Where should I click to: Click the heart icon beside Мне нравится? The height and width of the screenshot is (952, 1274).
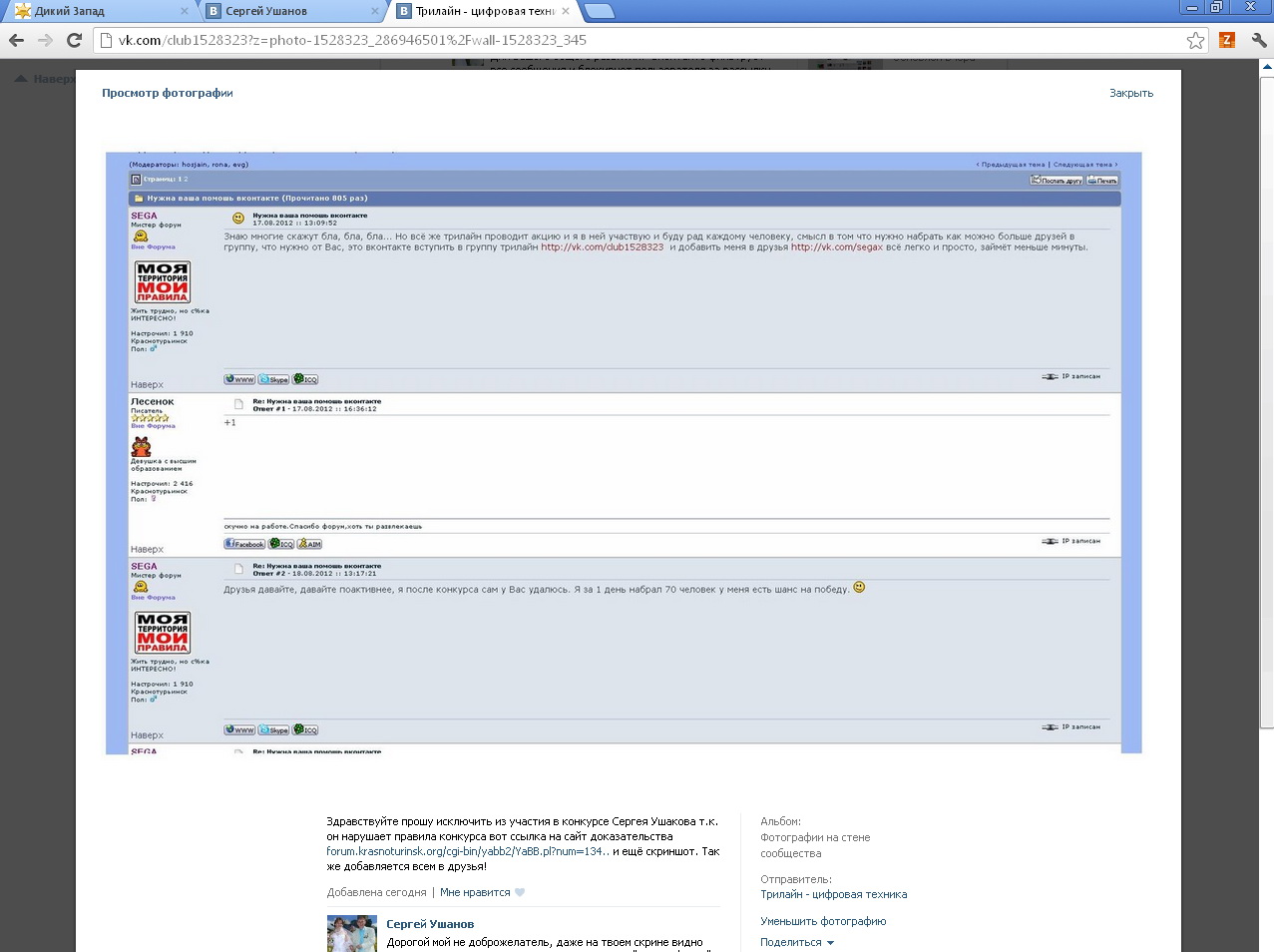pyautogui.click(x=520, y=892)
